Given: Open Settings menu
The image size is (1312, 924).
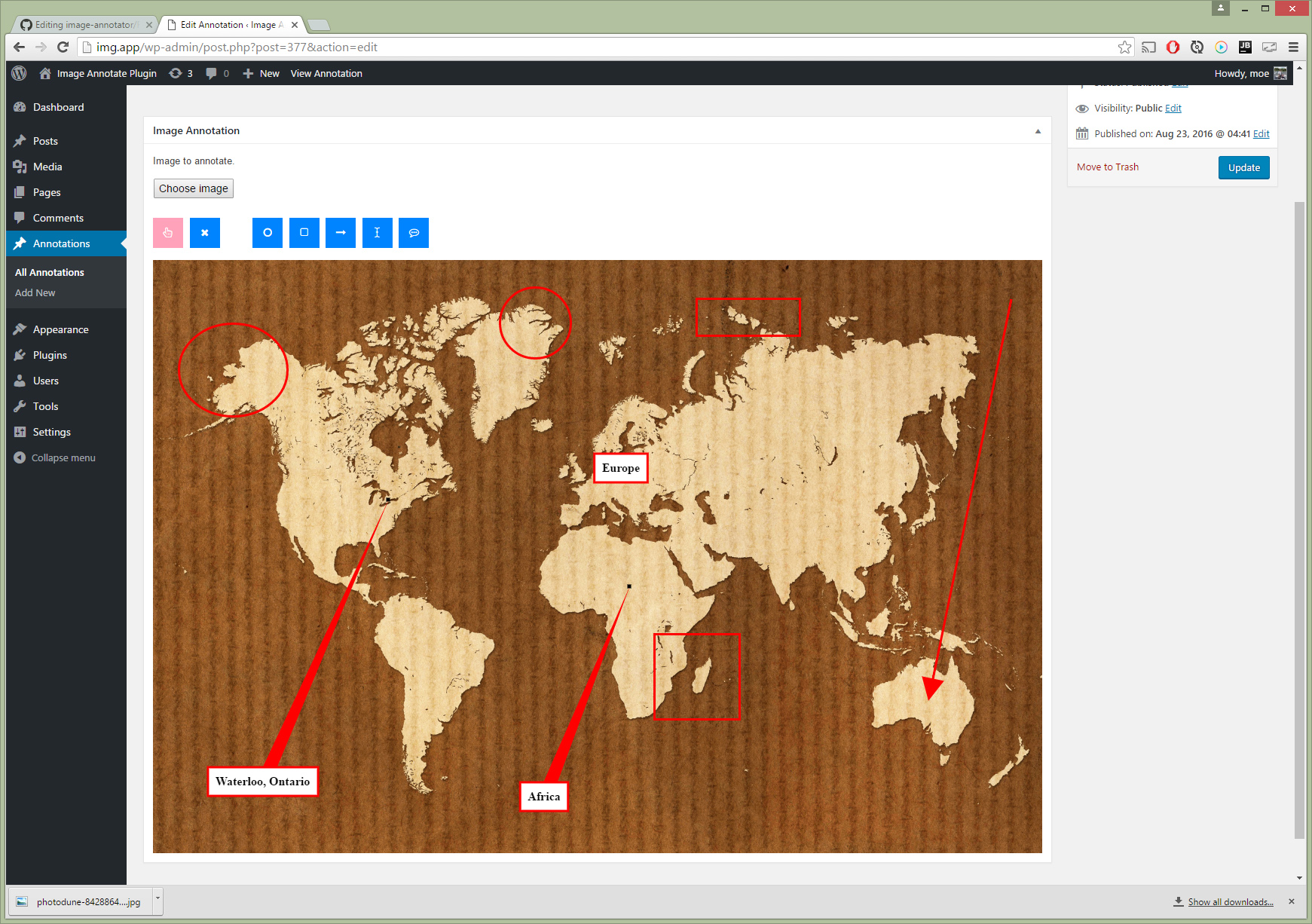Looking at the screenshot, I should coord(51,432).
